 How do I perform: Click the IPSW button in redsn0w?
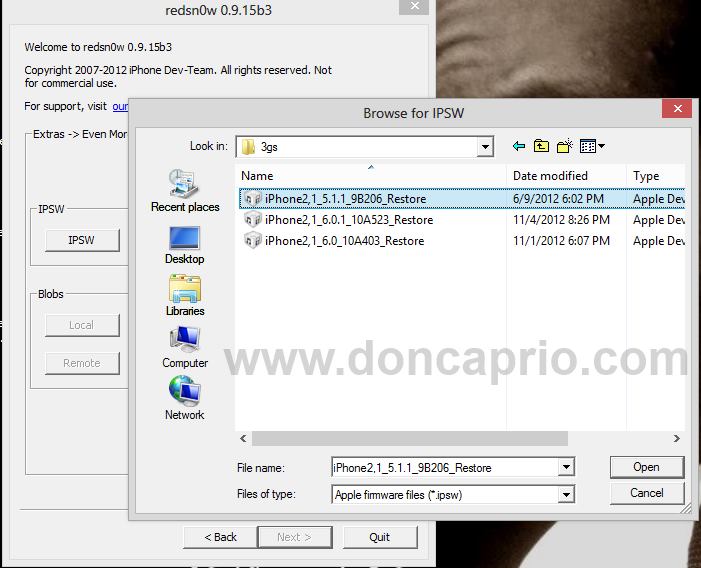tap(82, 240)
